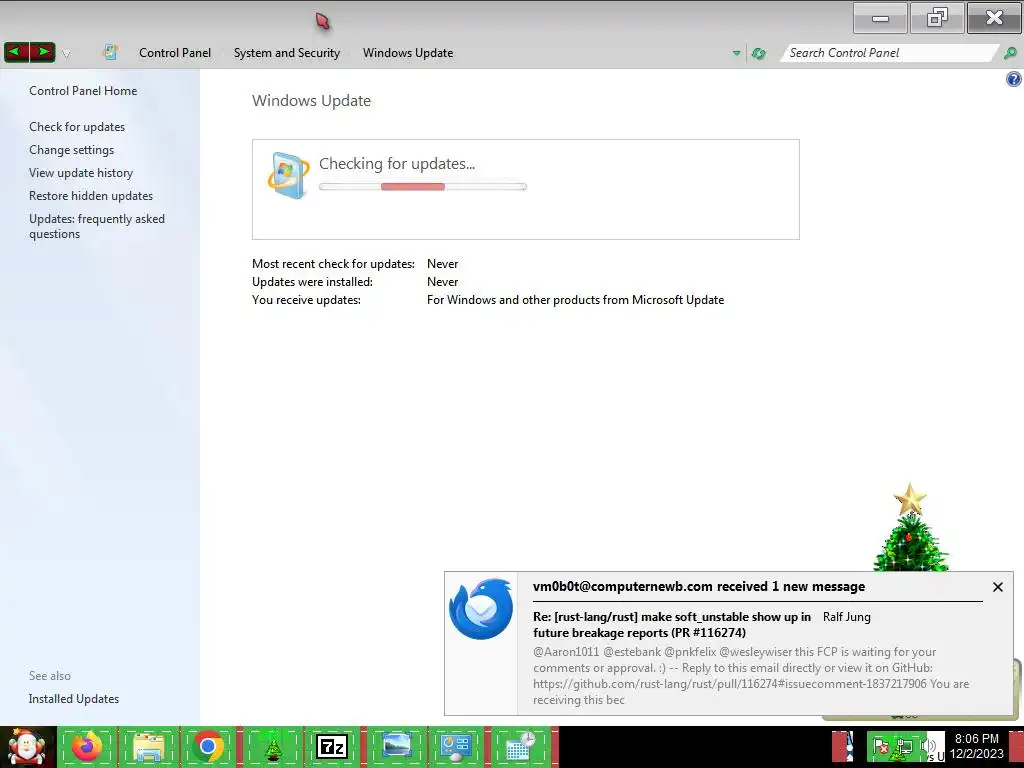This screenshot has height=768, width=1024.
Task: Click the Christmas tree desktop decoration
Action: point(910,528)
